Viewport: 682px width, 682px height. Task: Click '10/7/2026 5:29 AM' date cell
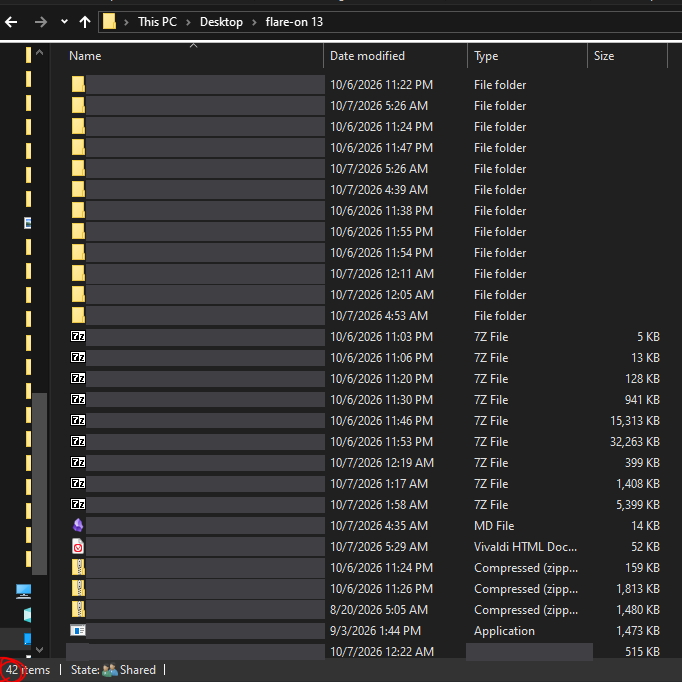coord(378,547)
